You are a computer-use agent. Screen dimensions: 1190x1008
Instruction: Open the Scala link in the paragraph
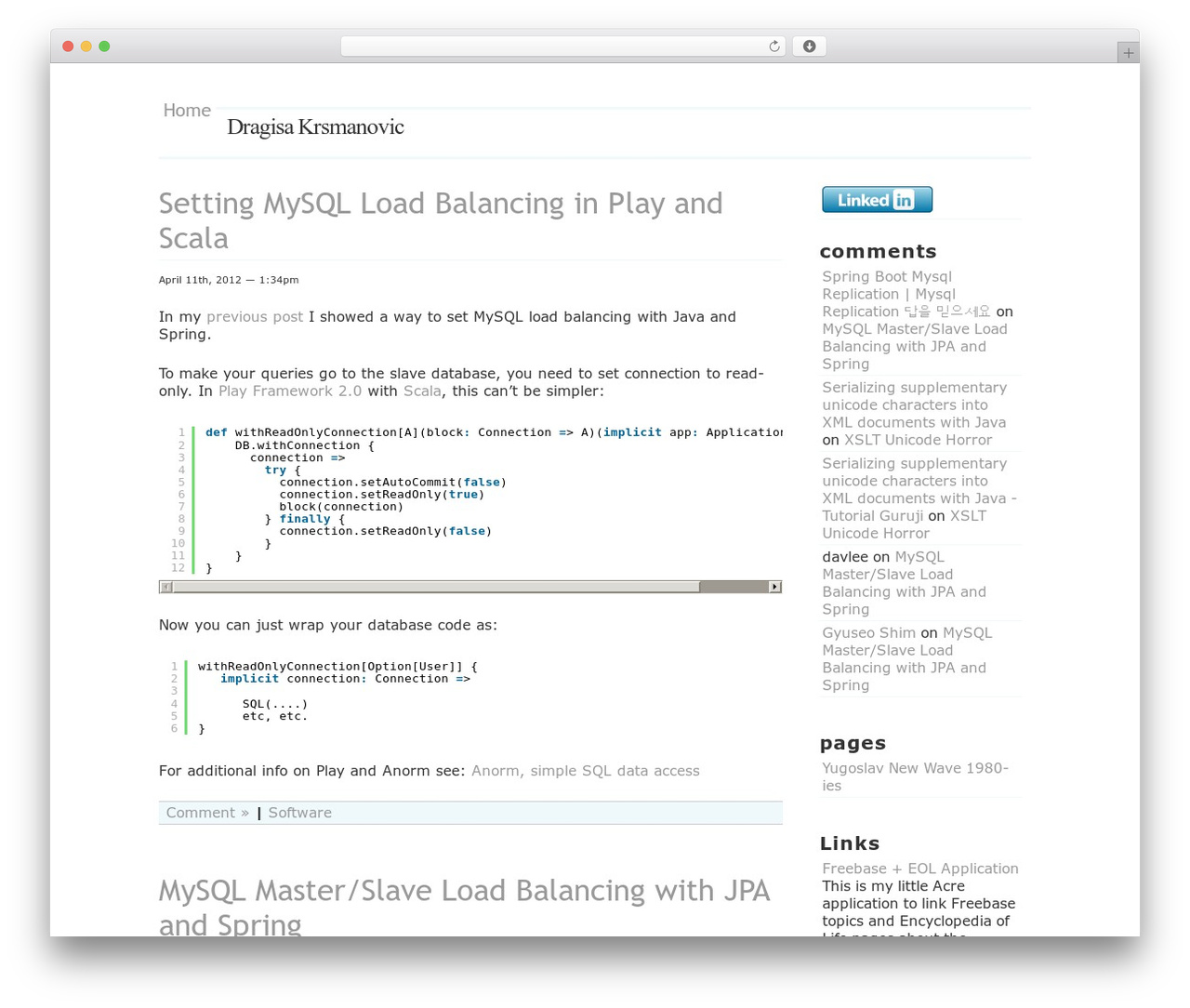(x=422, y=391)
